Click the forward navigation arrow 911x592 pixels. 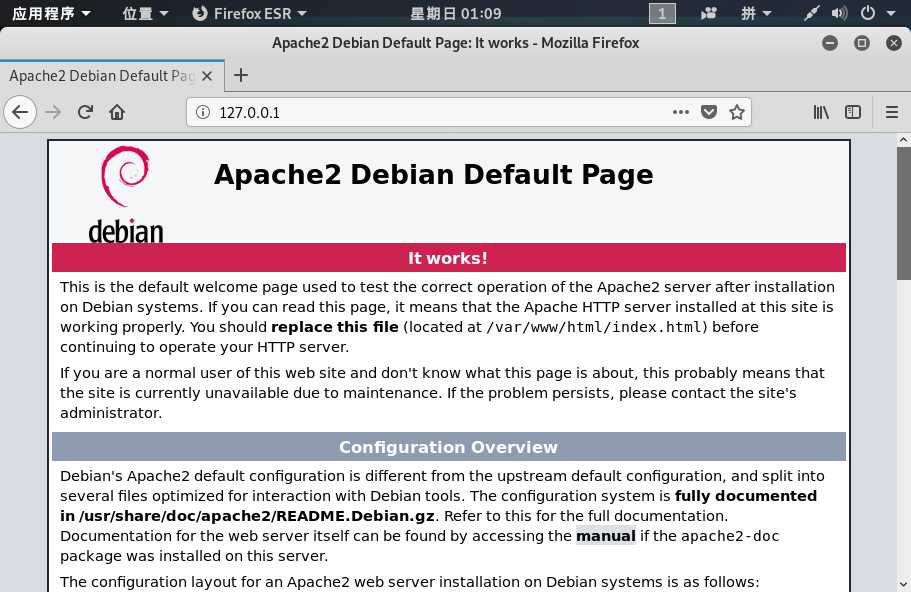tap(53, 112)
